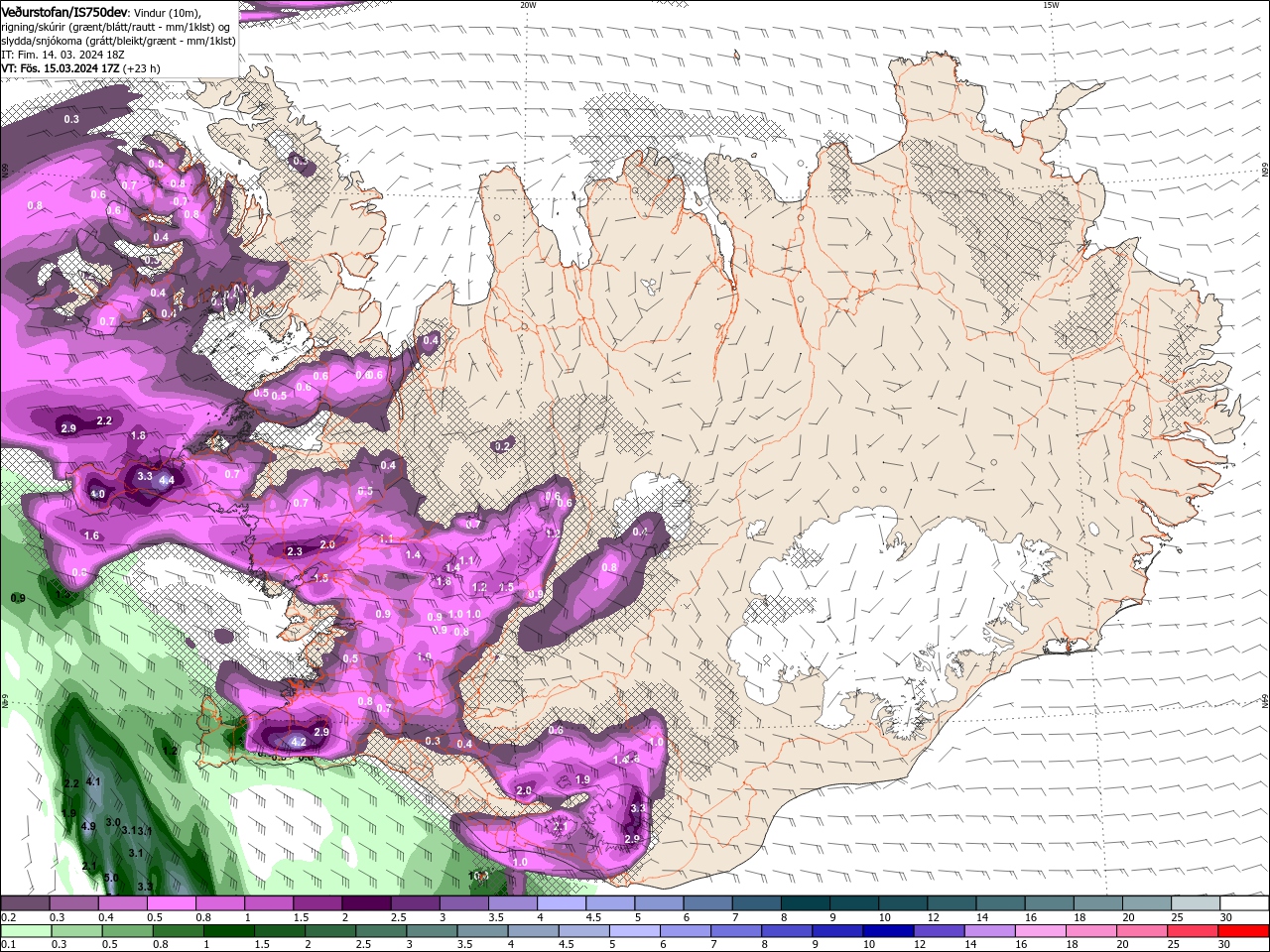The height and width of the screenshot is (952, 1270).
Task: Click the 'rigning/skúrir (grænt/blátt/rautt' legend description line
Action: coord(117,27)
